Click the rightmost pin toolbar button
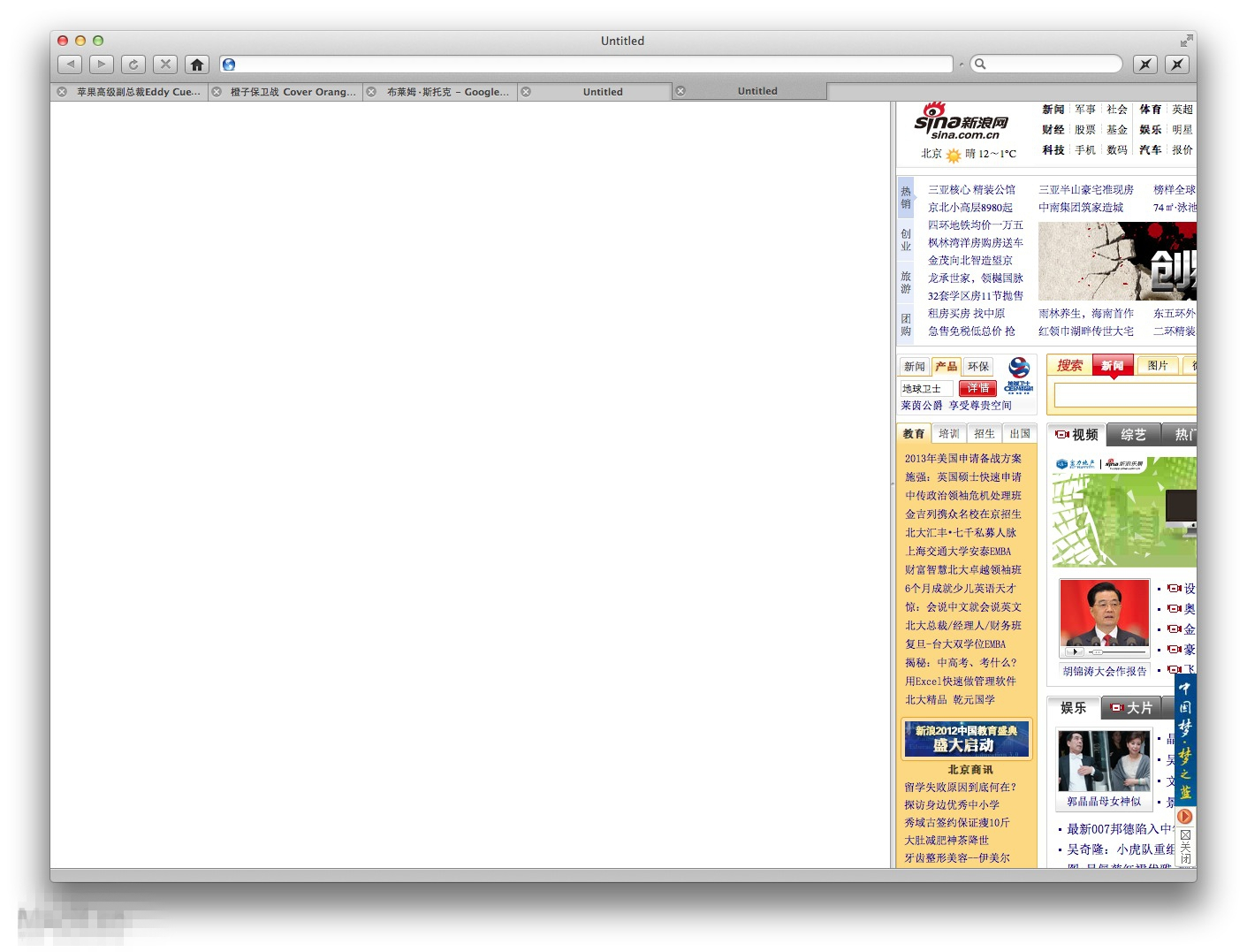This screenshot has width=1247, height=952. pyautogui.click(x=1177, y=64)
